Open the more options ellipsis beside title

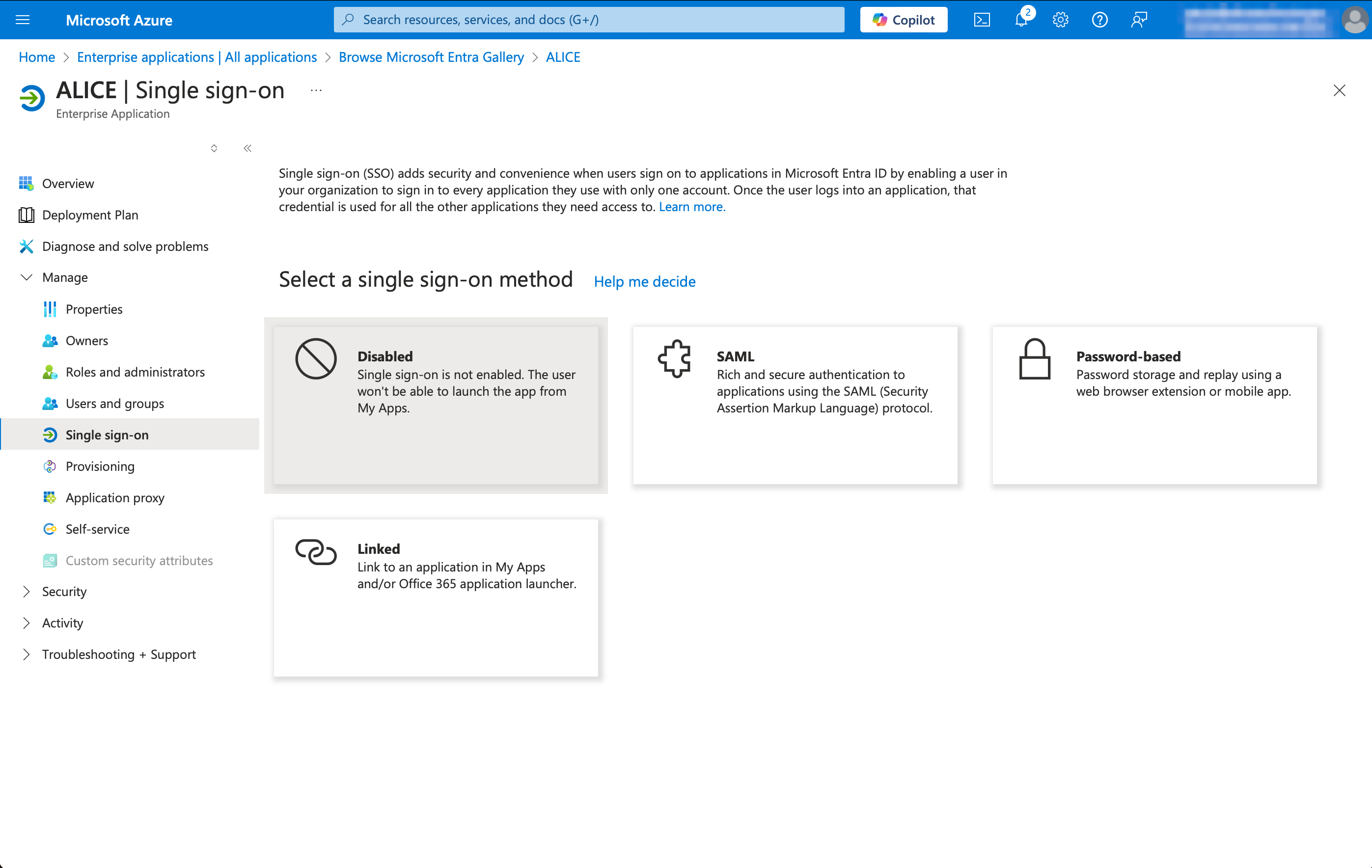(x=316, y=90)
